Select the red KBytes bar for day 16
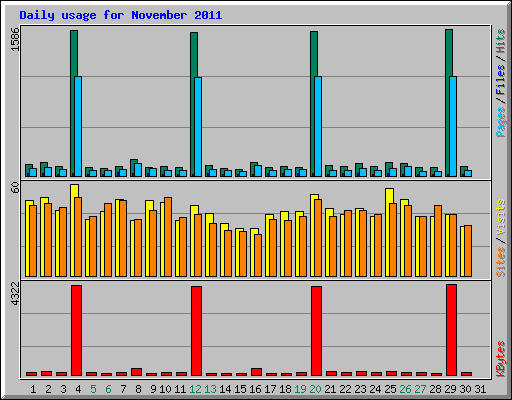The width and height of the screenshot is (512, 400). coord(256,372)
